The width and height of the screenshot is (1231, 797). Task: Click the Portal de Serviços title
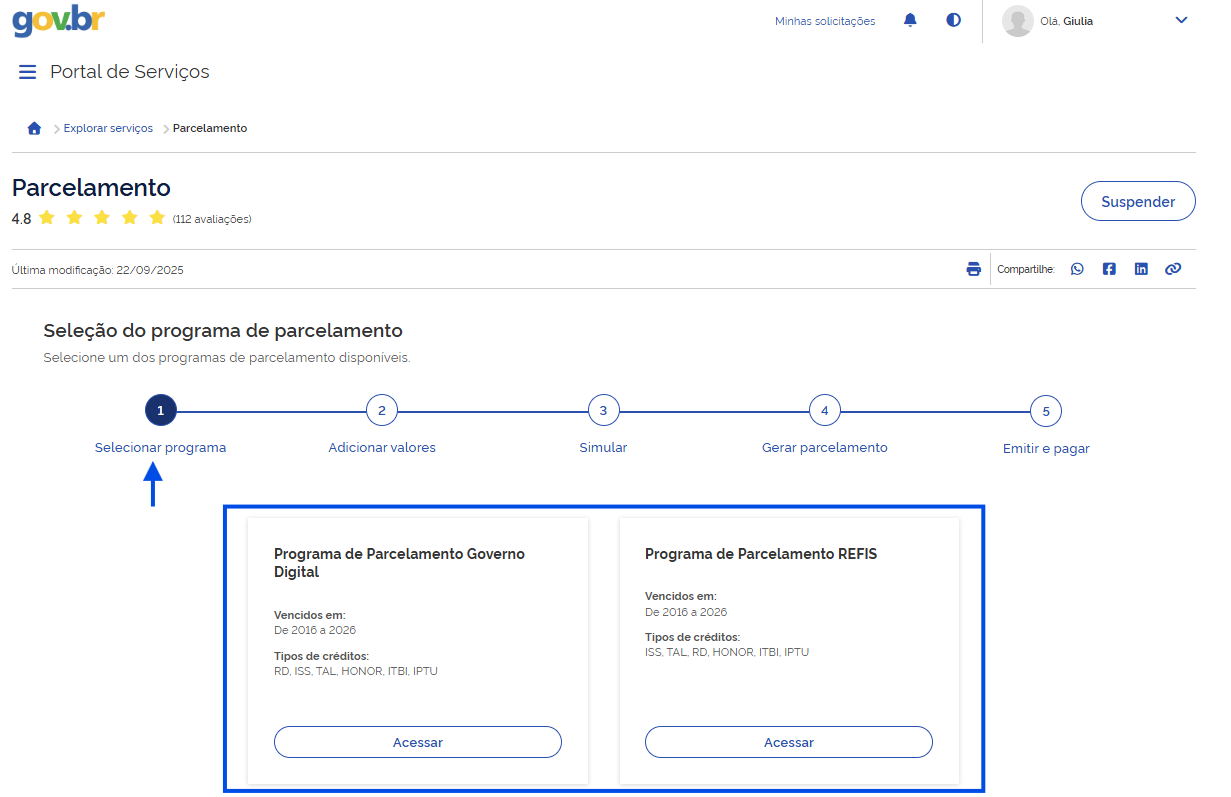point(130,72)
